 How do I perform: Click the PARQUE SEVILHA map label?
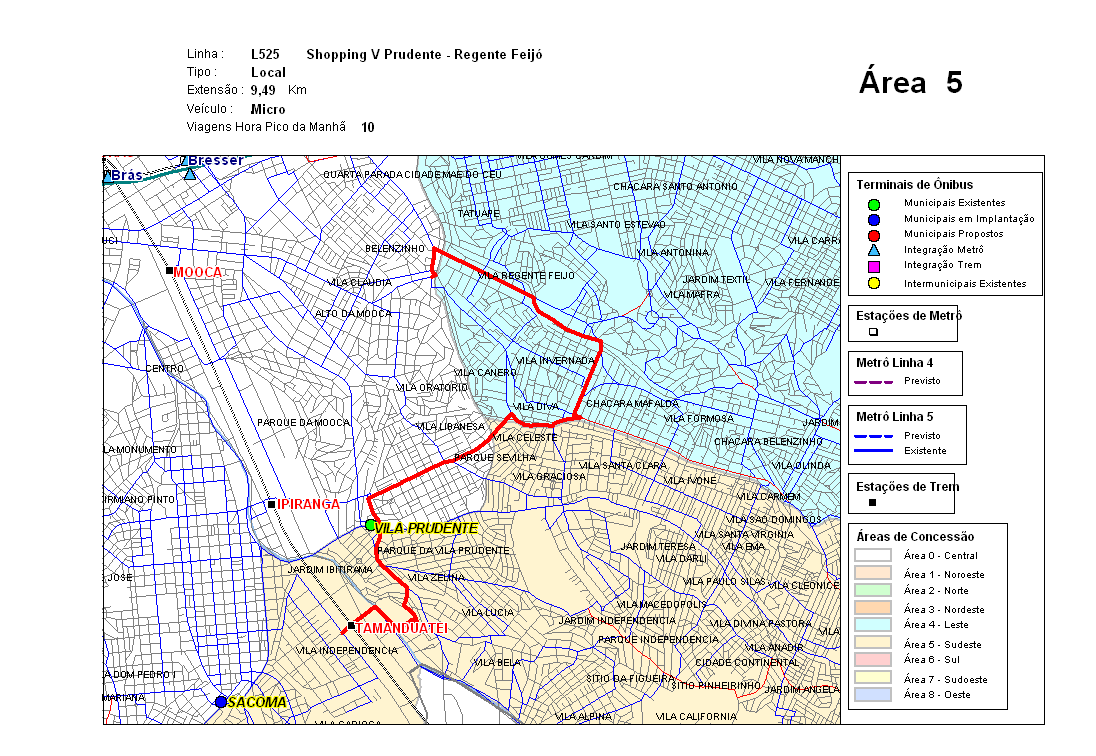click(x=495, y=458)
